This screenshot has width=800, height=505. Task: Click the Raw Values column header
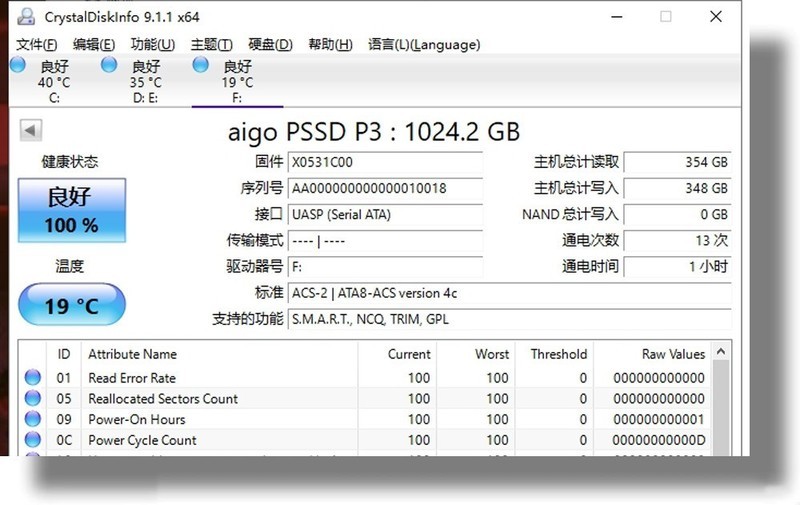pyautogui.click(x=653, y=354)
